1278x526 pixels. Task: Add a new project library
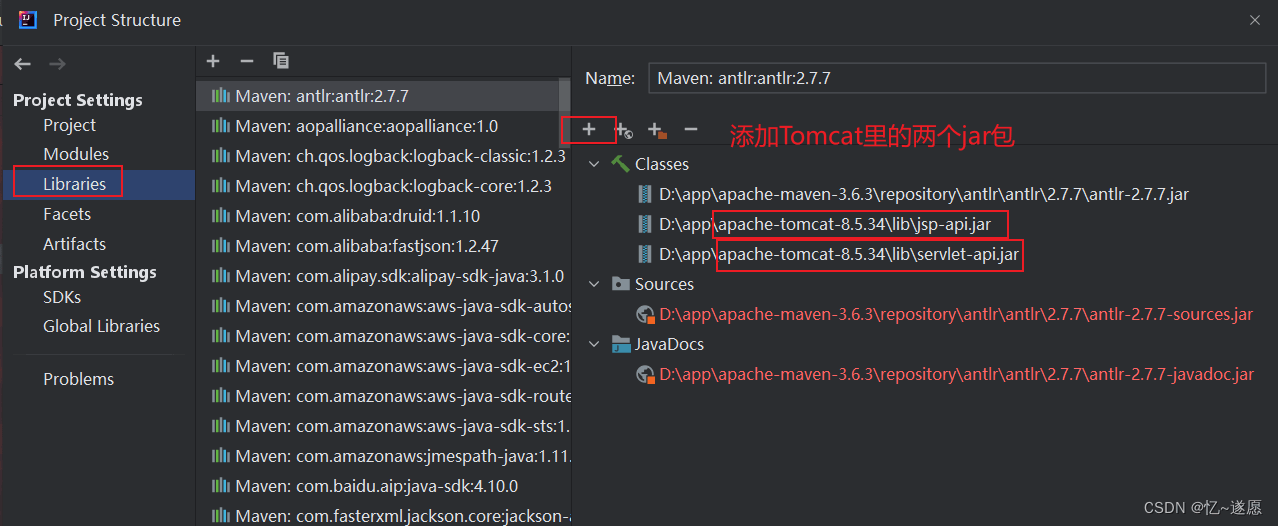[x=213, y=61]
